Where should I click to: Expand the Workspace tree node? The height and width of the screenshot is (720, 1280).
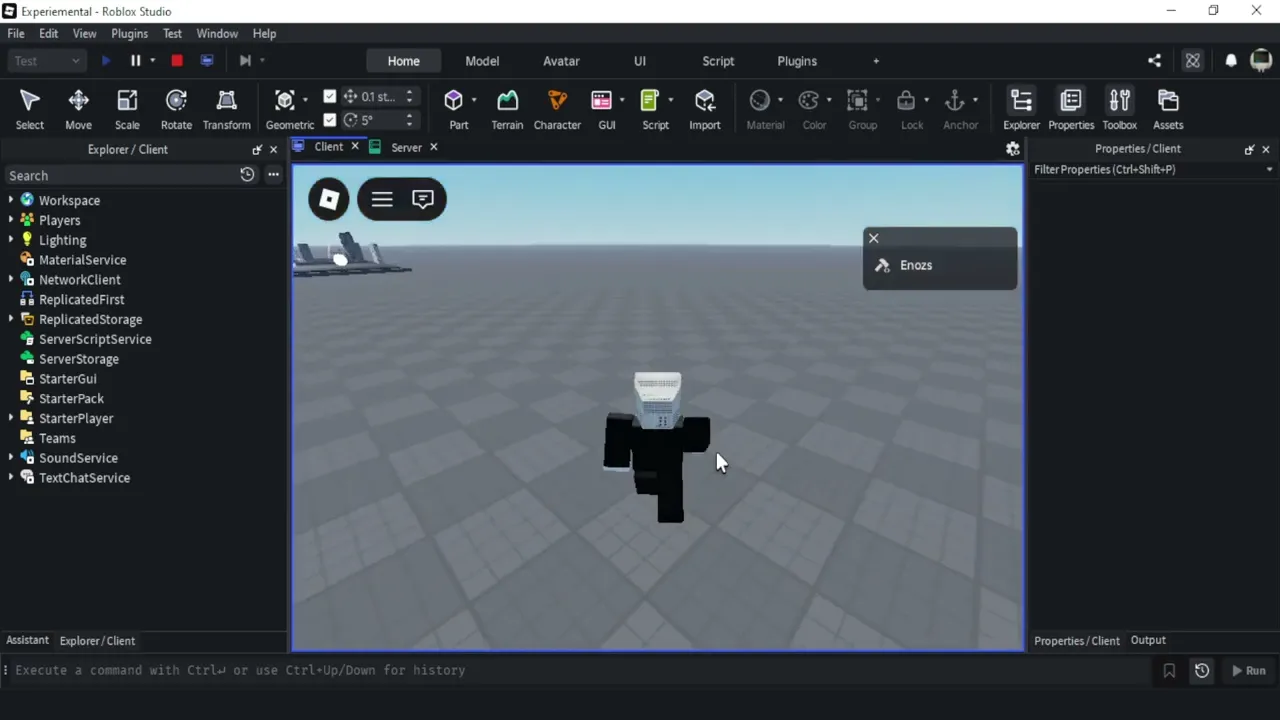(11, 200)
